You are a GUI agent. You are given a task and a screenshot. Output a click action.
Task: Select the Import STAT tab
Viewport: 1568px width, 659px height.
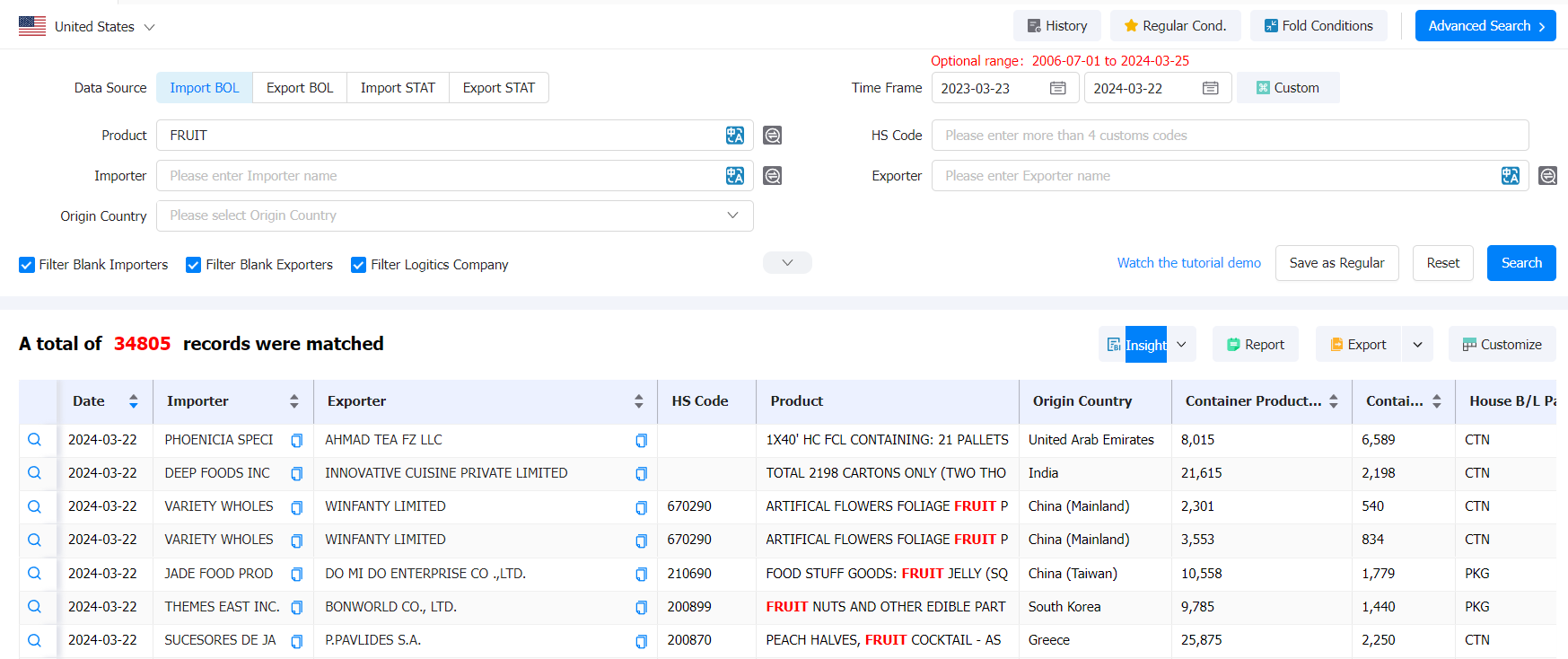coord(398,88)
